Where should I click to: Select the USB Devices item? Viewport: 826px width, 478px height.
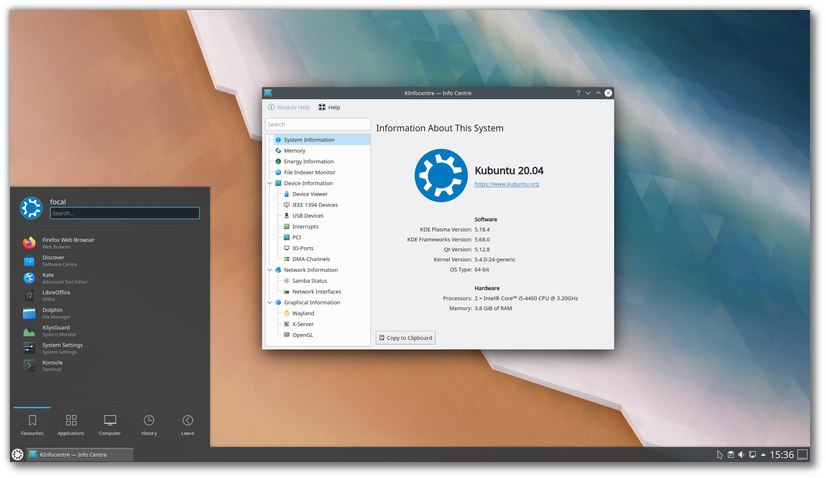click(x=308, y=216)
